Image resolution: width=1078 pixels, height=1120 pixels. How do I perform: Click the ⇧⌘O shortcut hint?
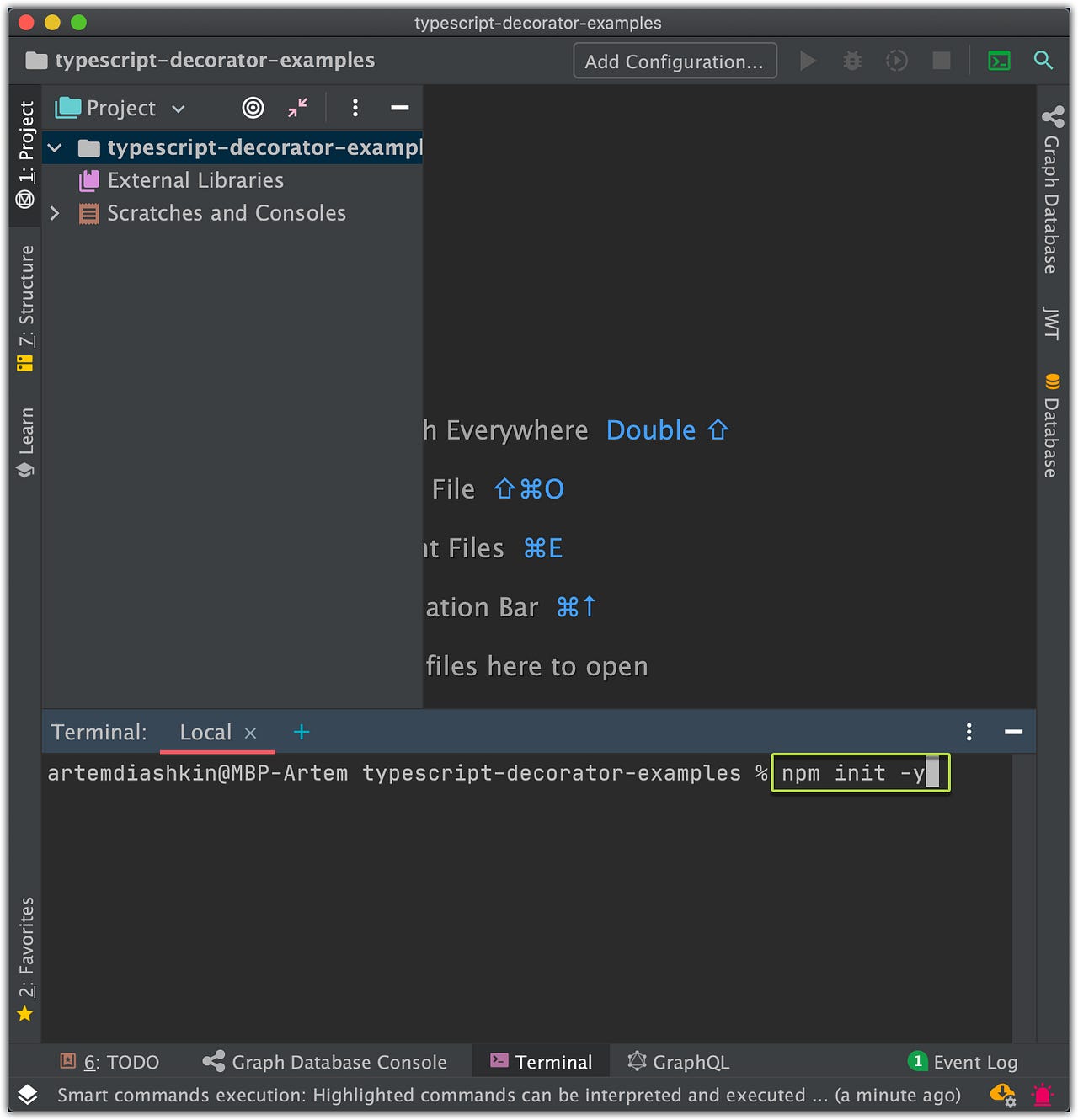[529, 489]
